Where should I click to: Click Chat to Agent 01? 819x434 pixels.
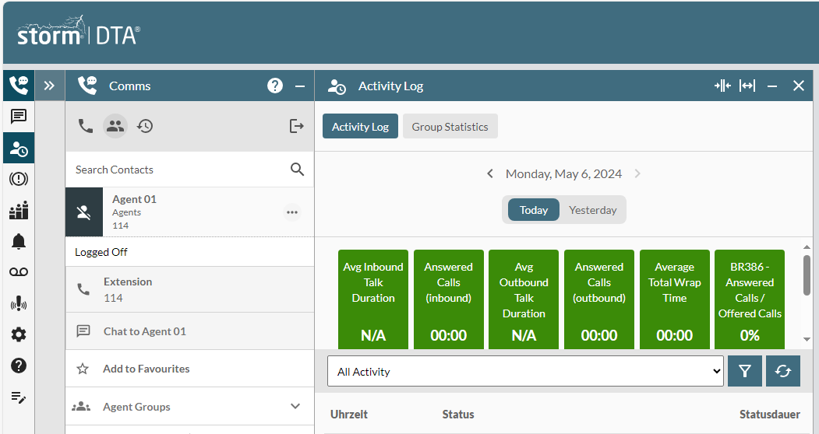pyautogui.click(x=145, y=331)
